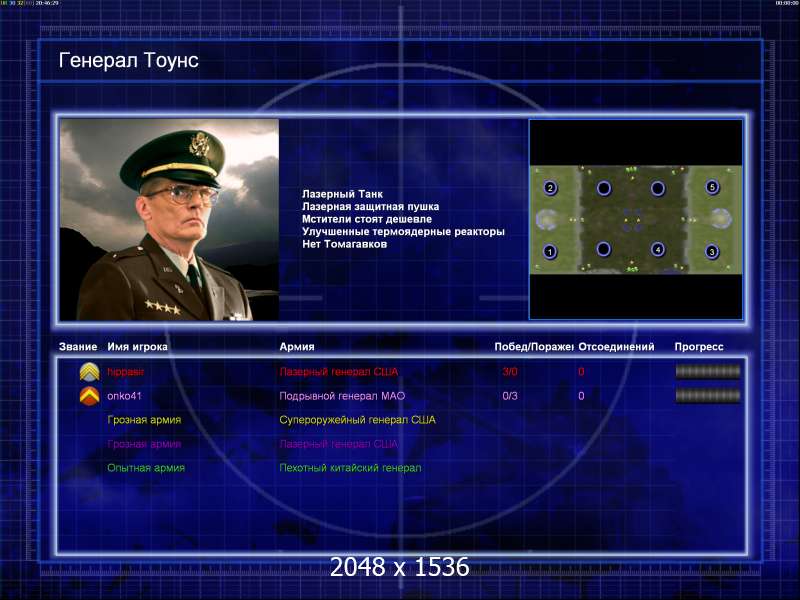Select player name 'onko41'
This screenshot has height=600, width=800.
[124, 396]
